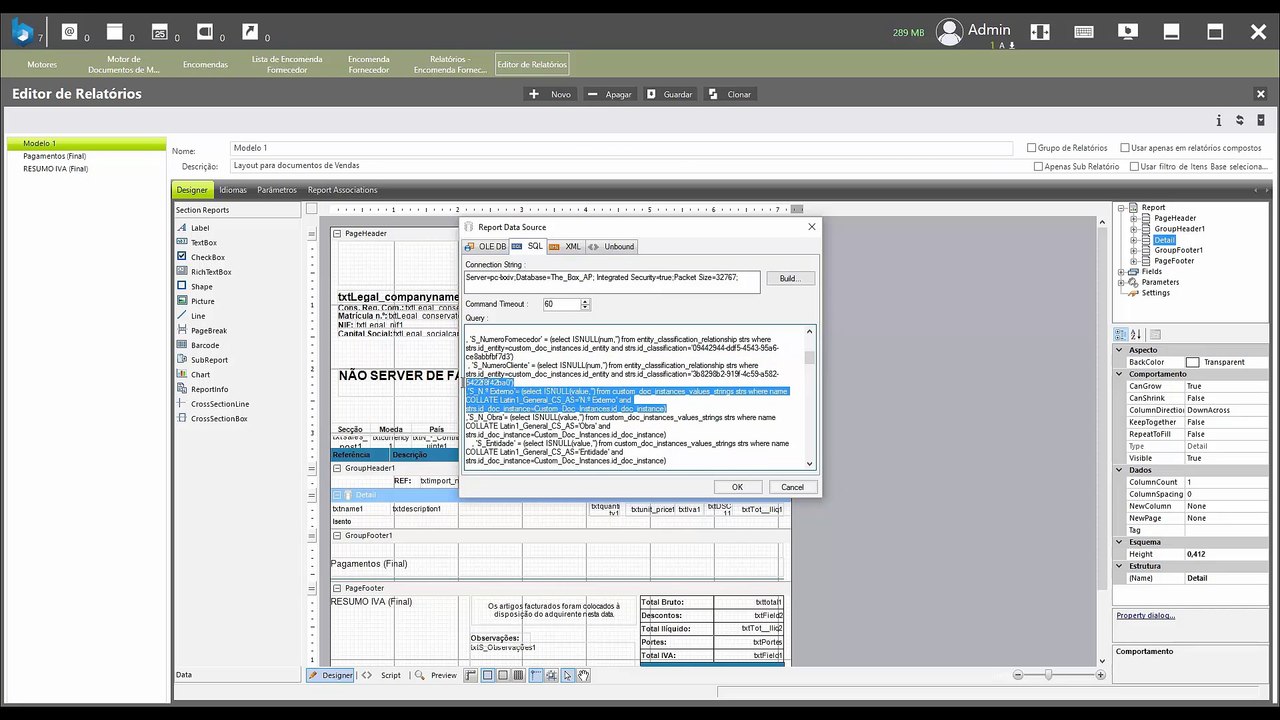Image resolution: width=1280 pixels, height=720 pixels.
Task: Click the zoom slider handle
Action: [1048, 675]
